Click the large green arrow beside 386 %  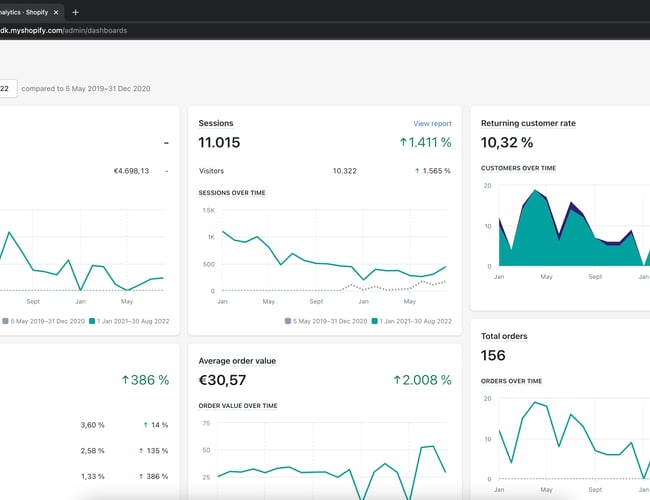click(x=126, y=380)
